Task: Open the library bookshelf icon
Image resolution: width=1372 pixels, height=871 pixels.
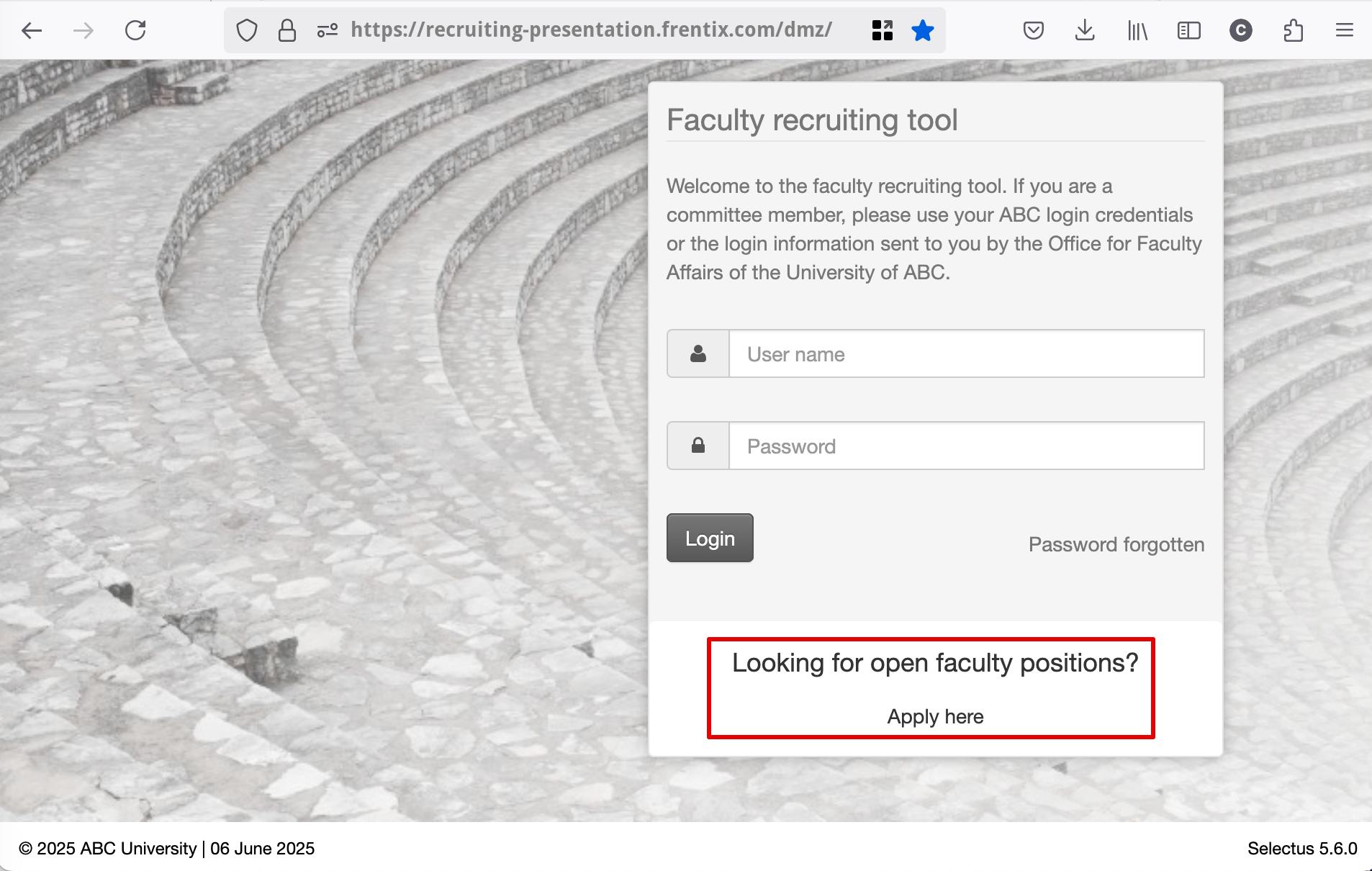Action: pyautogui.click(x=1137, y=30)
